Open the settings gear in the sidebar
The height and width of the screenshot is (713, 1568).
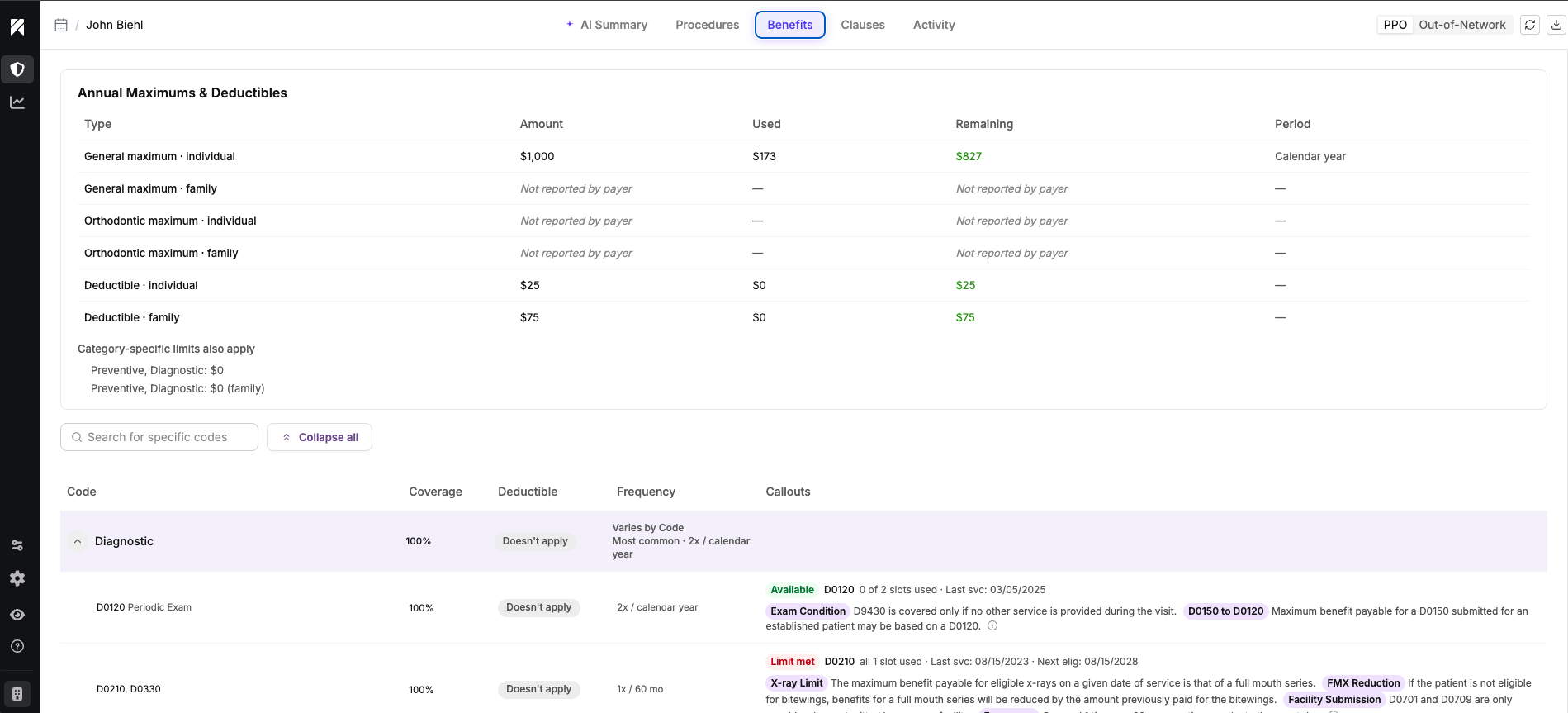pos(17,578)
